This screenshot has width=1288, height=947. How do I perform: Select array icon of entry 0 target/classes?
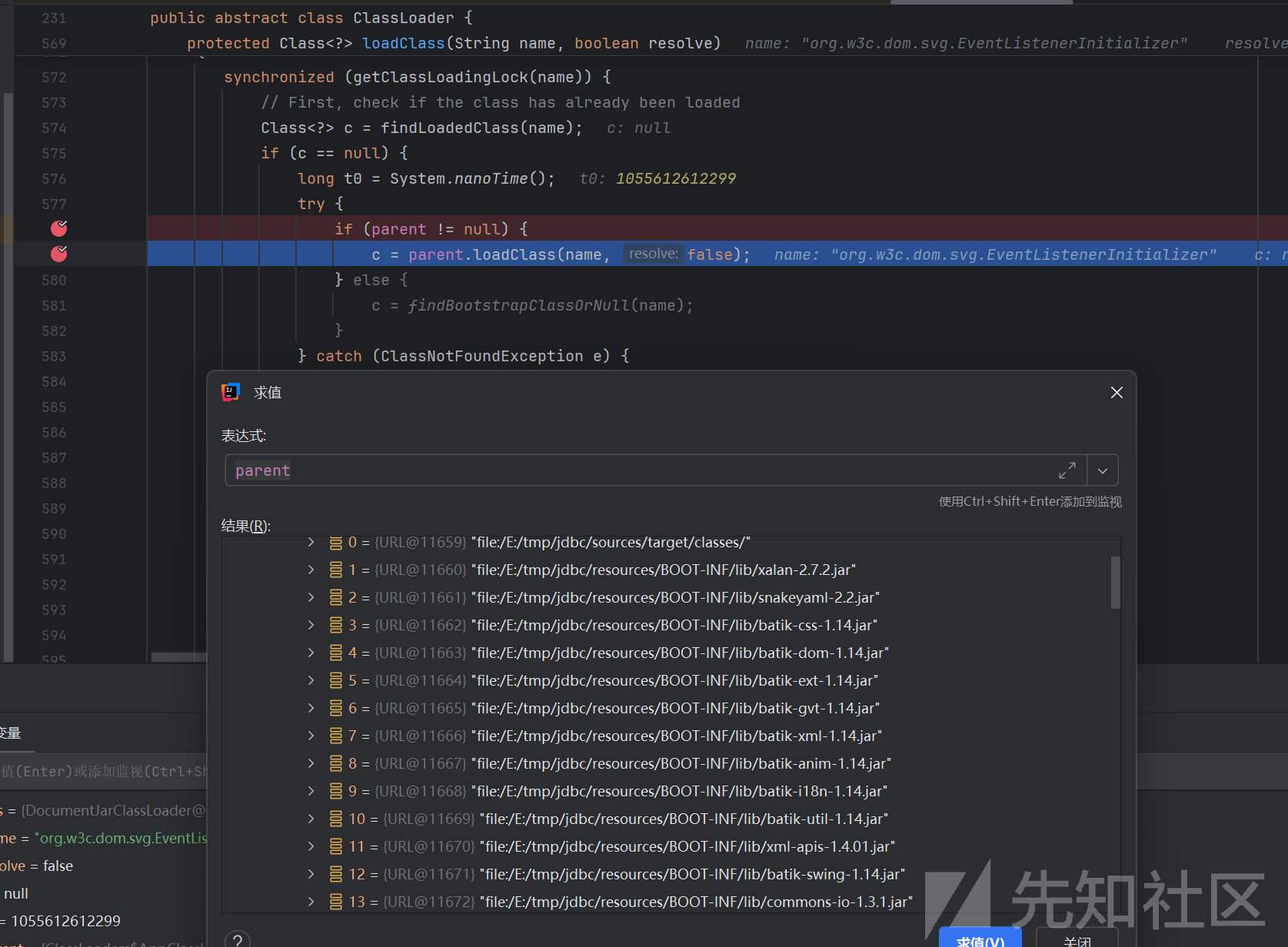(336, 542)
